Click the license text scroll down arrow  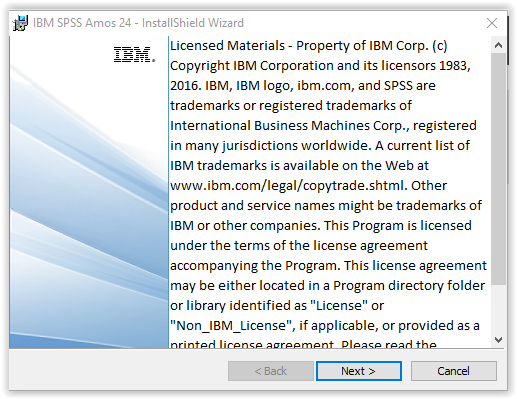click(498, 340)
